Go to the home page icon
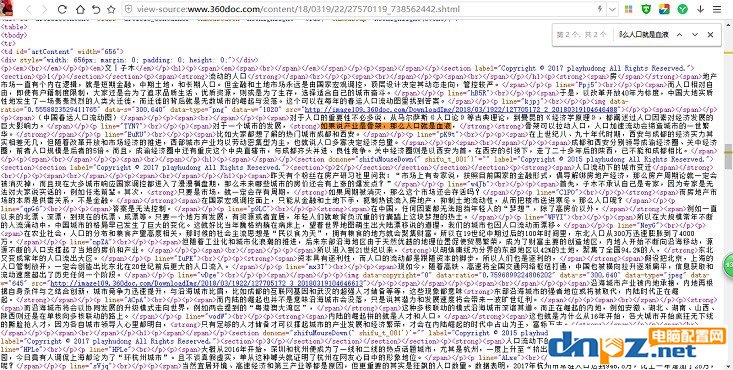This screenshot has width=733, height=370. [80, 9]
